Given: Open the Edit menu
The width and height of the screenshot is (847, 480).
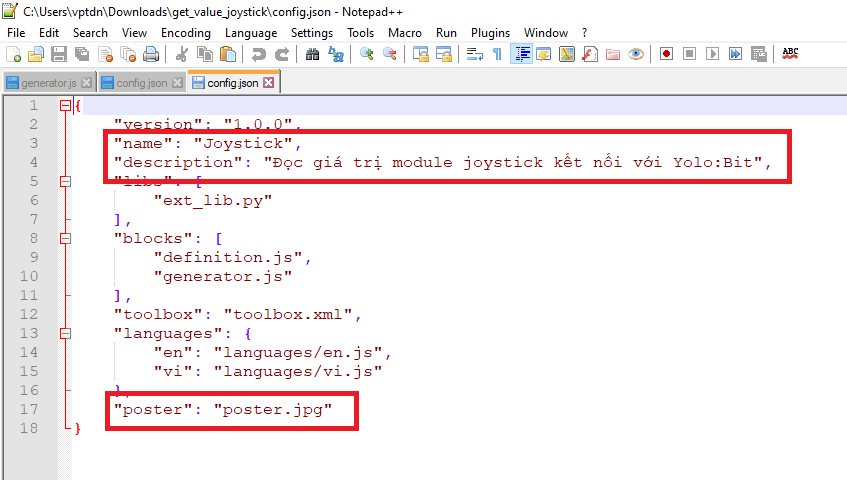Looking at the screenshot, I should coord(49,33).
